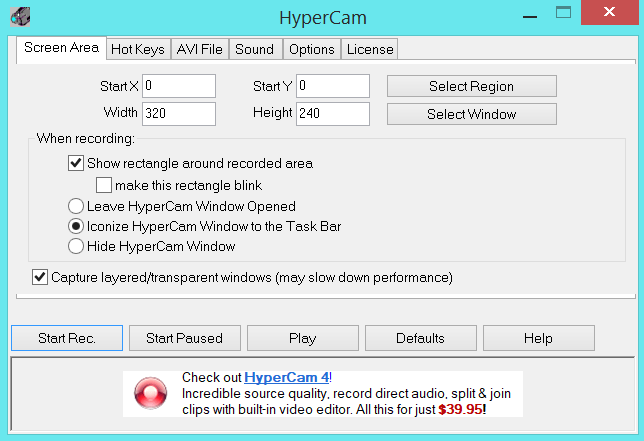This screenshot has width=644, height=441.
Task: Open the AVI File tab
Action: pos(200,50)
